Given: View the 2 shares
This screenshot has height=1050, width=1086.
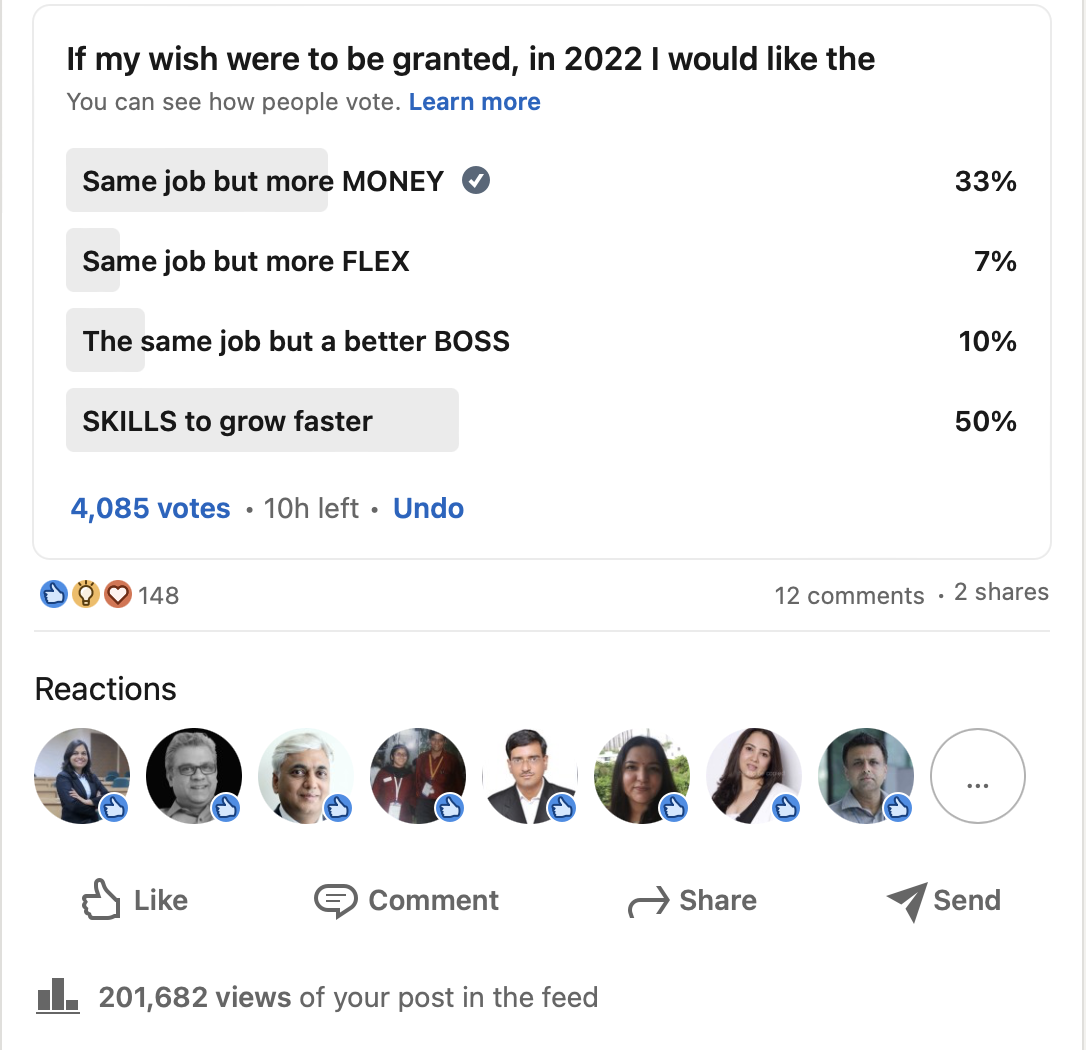Looking at the screenshot, I should coord(1001,592).
